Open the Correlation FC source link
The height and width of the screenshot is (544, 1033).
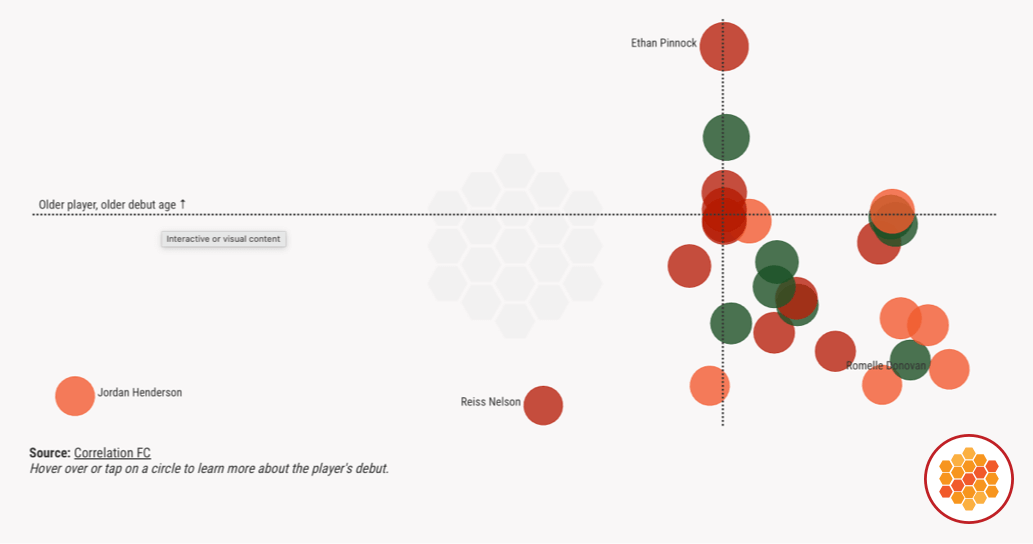[x=112, y=453]
